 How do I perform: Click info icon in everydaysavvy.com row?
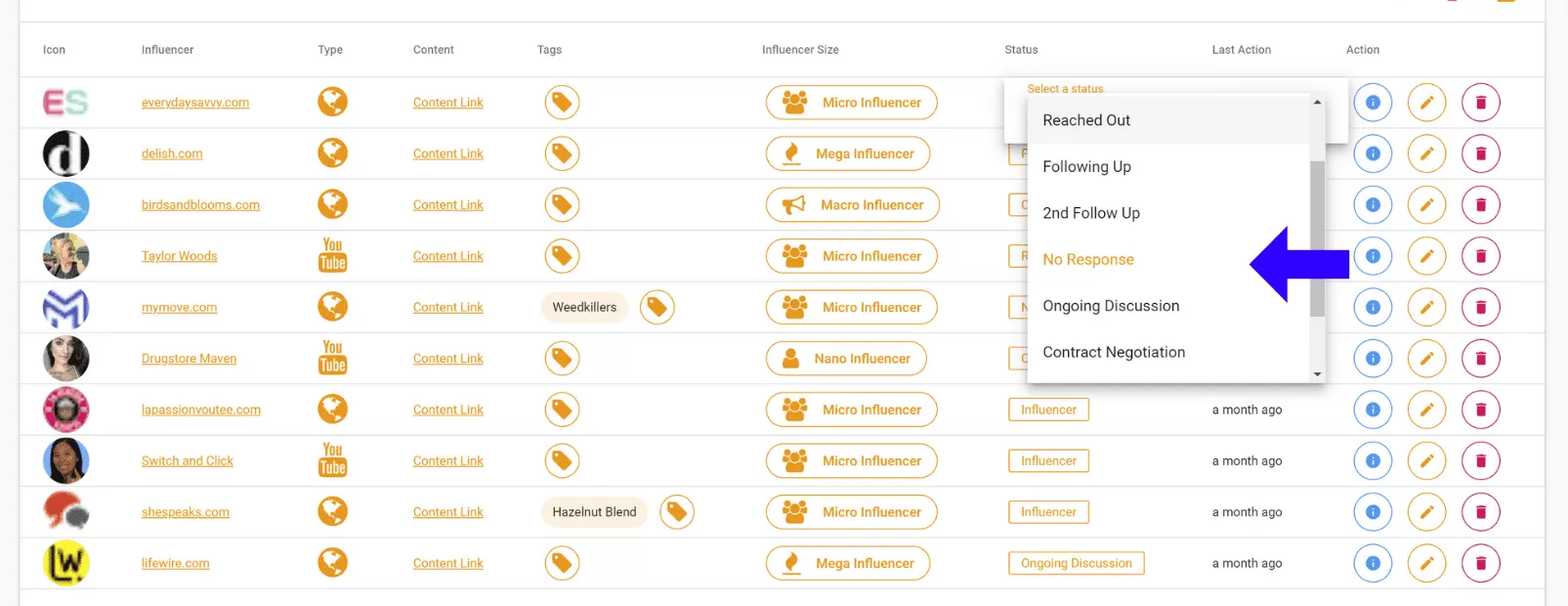[x=1373, y=102]
